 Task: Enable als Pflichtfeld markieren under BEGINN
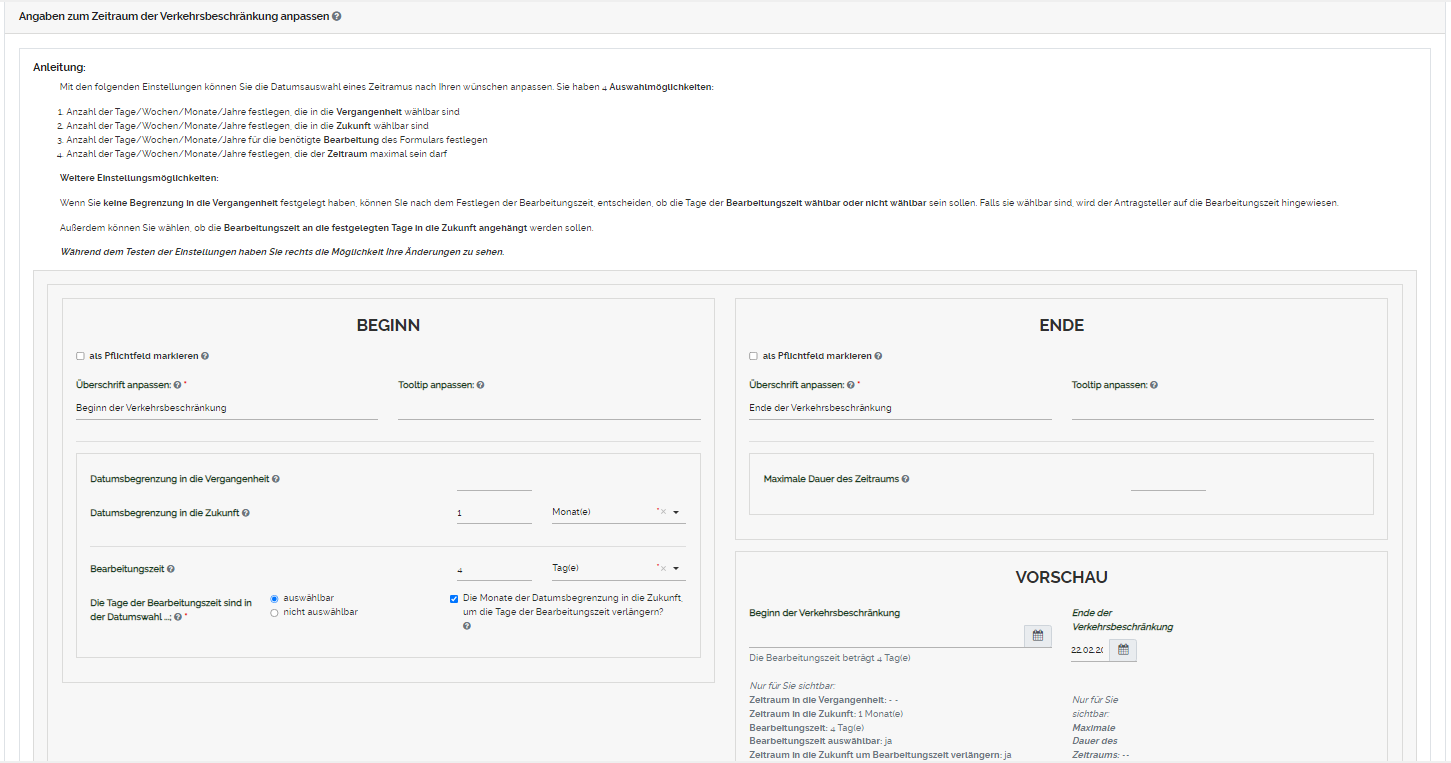[79, 355]
